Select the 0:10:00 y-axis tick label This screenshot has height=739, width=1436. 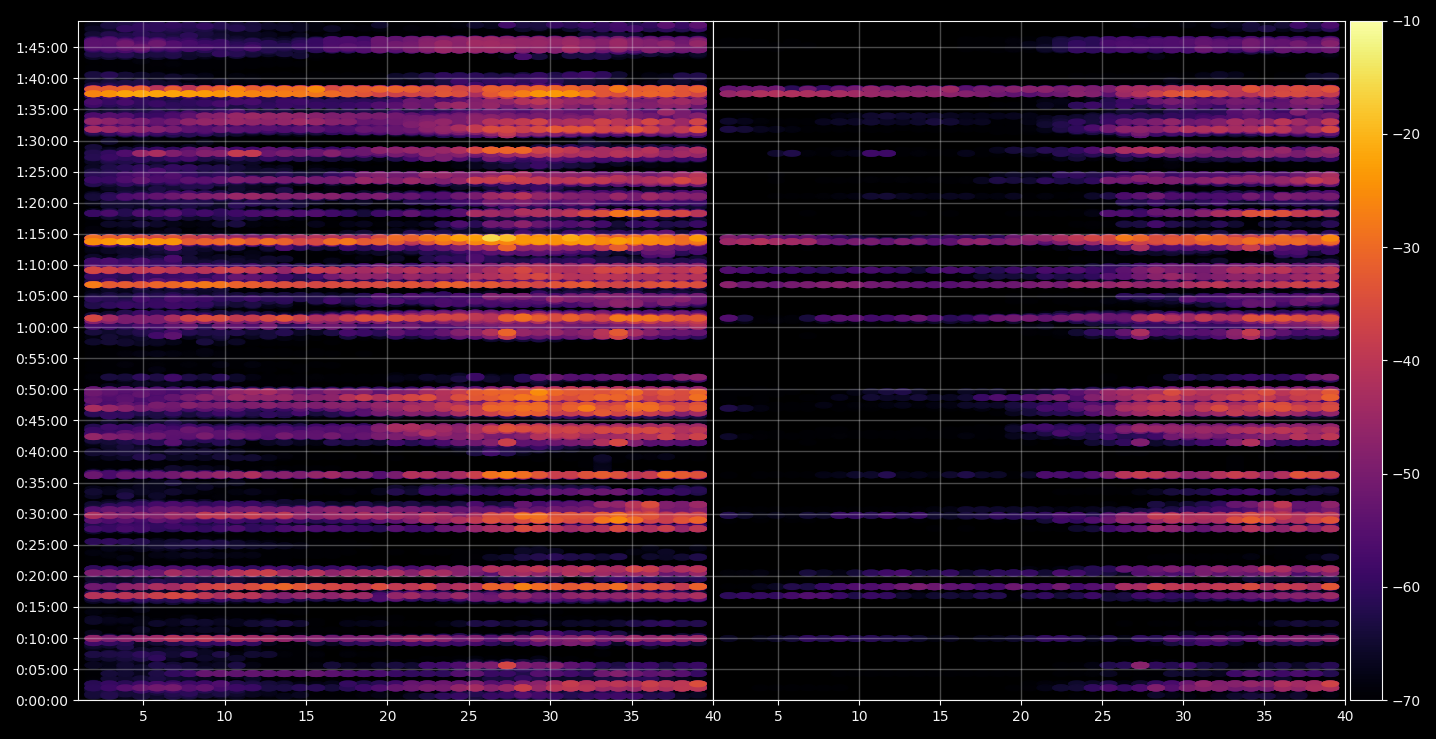pyautogui.click(x=42, y=639)
